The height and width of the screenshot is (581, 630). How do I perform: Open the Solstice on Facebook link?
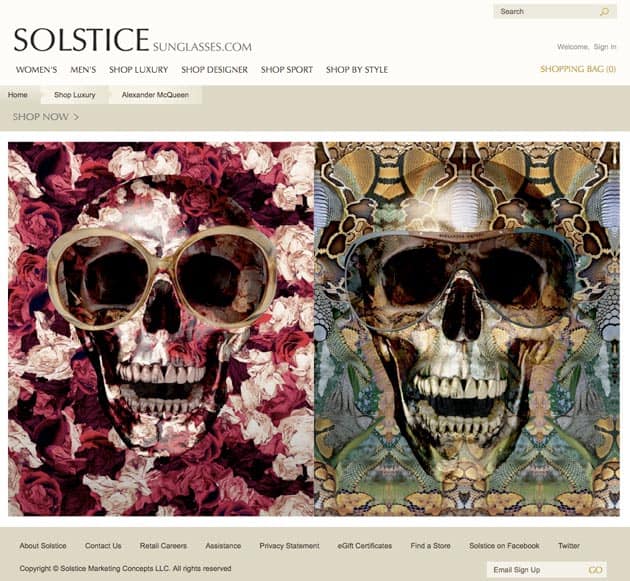pos(504,546)
